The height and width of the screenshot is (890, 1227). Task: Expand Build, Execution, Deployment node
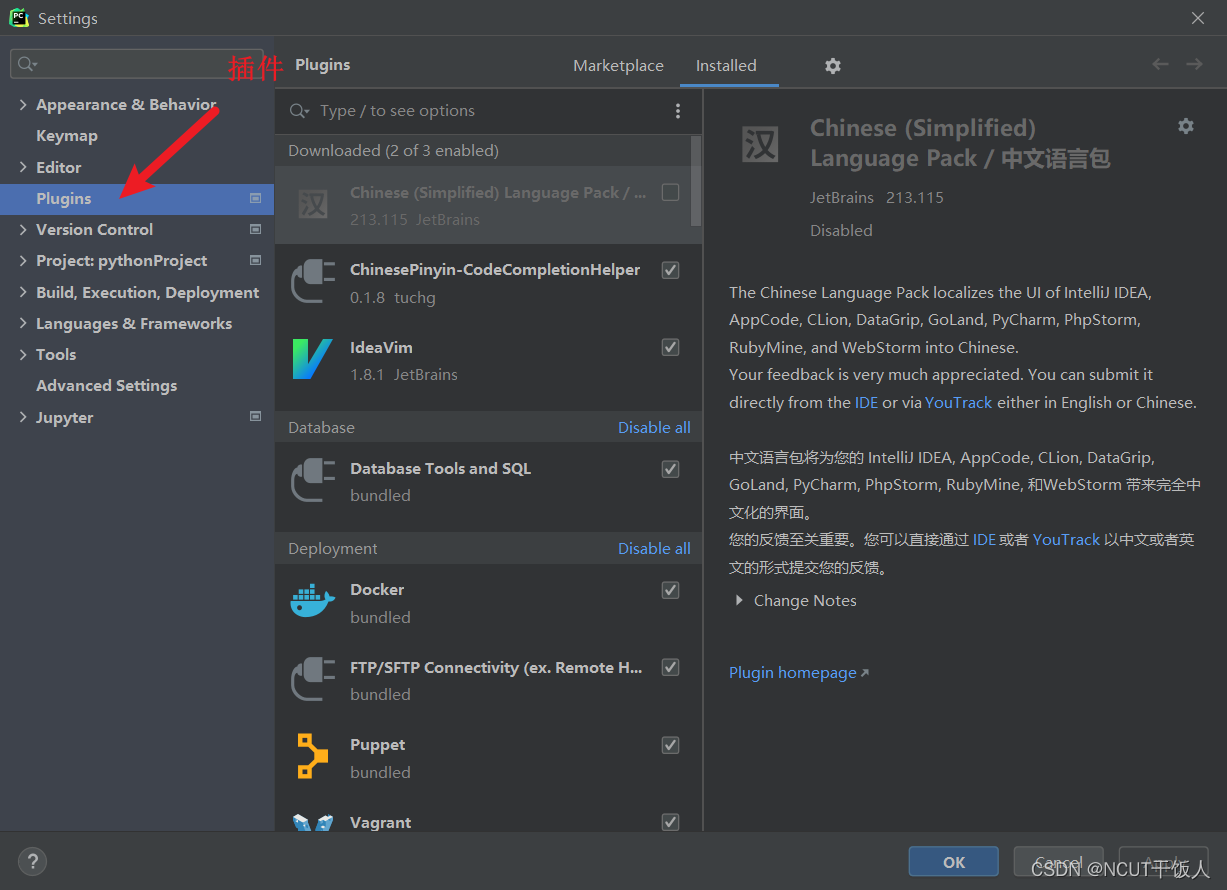(x=23, y=292)
